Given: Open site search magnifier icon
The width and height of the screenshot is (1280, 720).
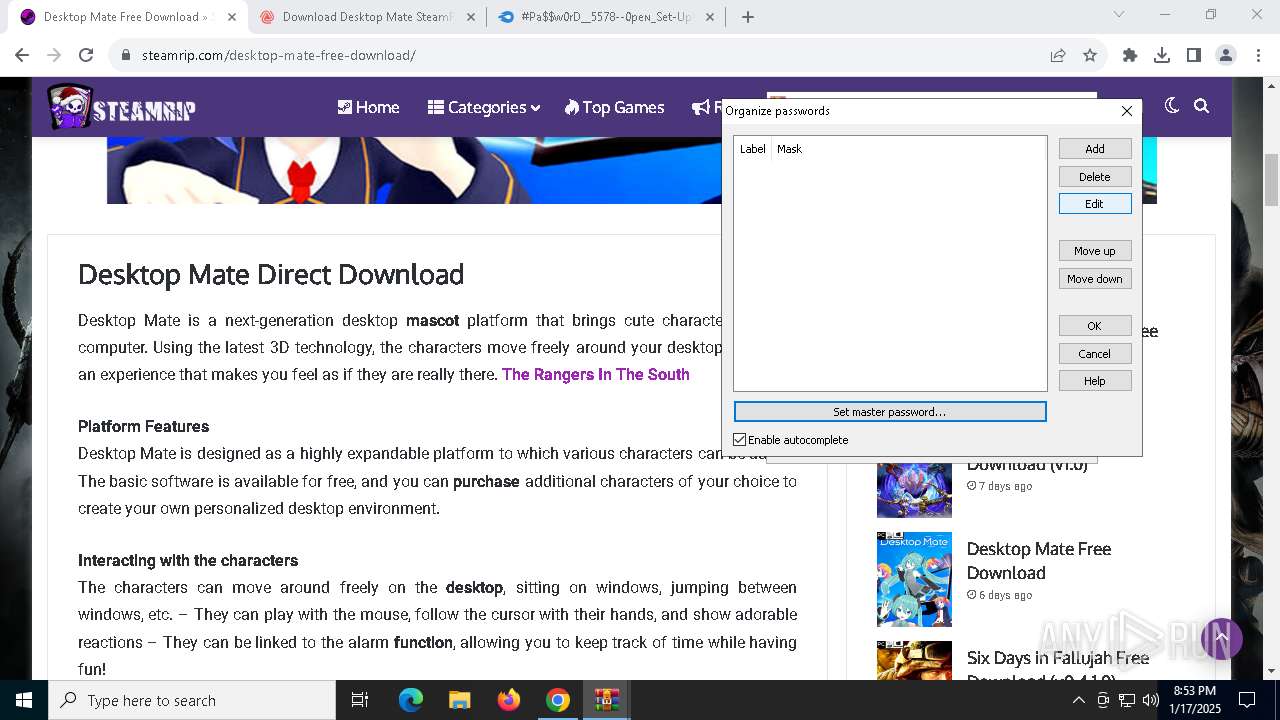Looking at the screenshot, I should pyautogui.click(x=1202, y=106).
